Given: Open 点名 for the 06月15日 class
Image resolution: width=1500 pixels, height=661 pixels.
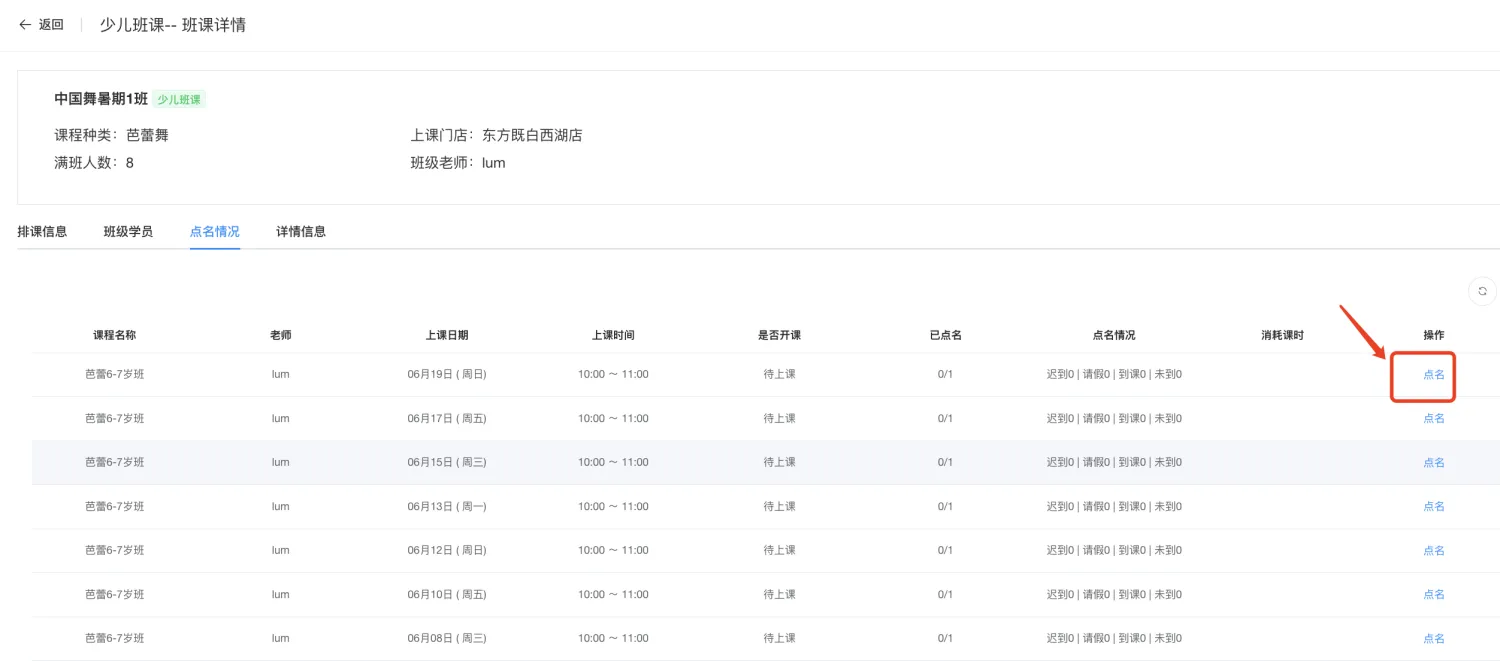Looking at the screenshot, I should point(1433,463).
